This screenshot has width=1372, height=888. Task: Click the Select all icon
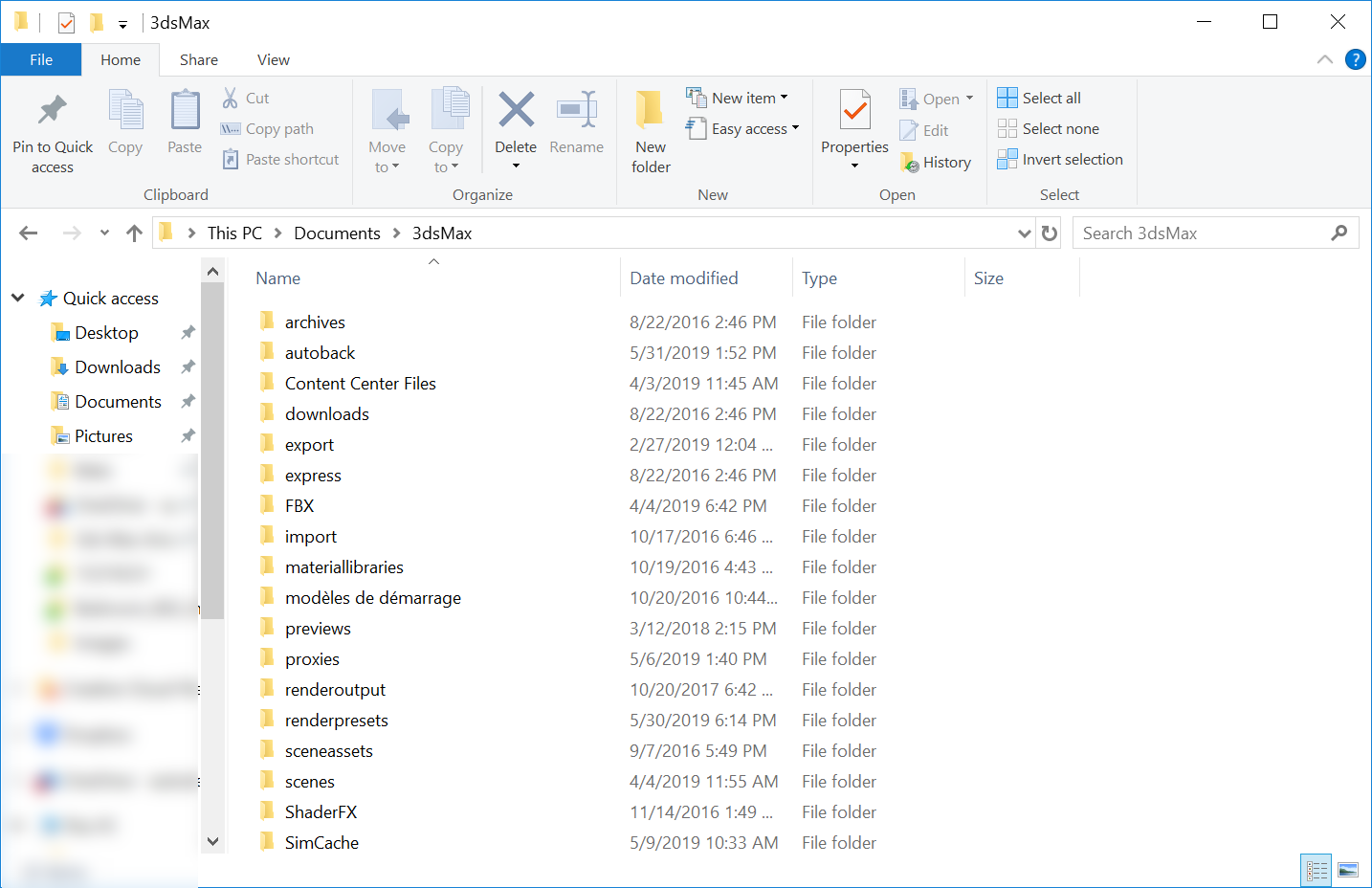pos(1007,98)
